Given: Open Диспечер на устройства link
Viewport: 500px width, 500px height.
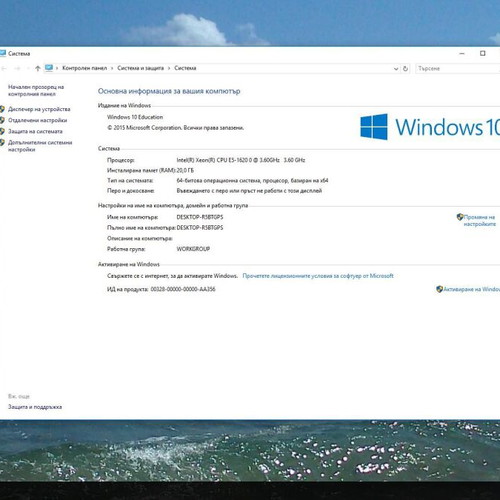Looking at the screenshot, I should point(39,109).
